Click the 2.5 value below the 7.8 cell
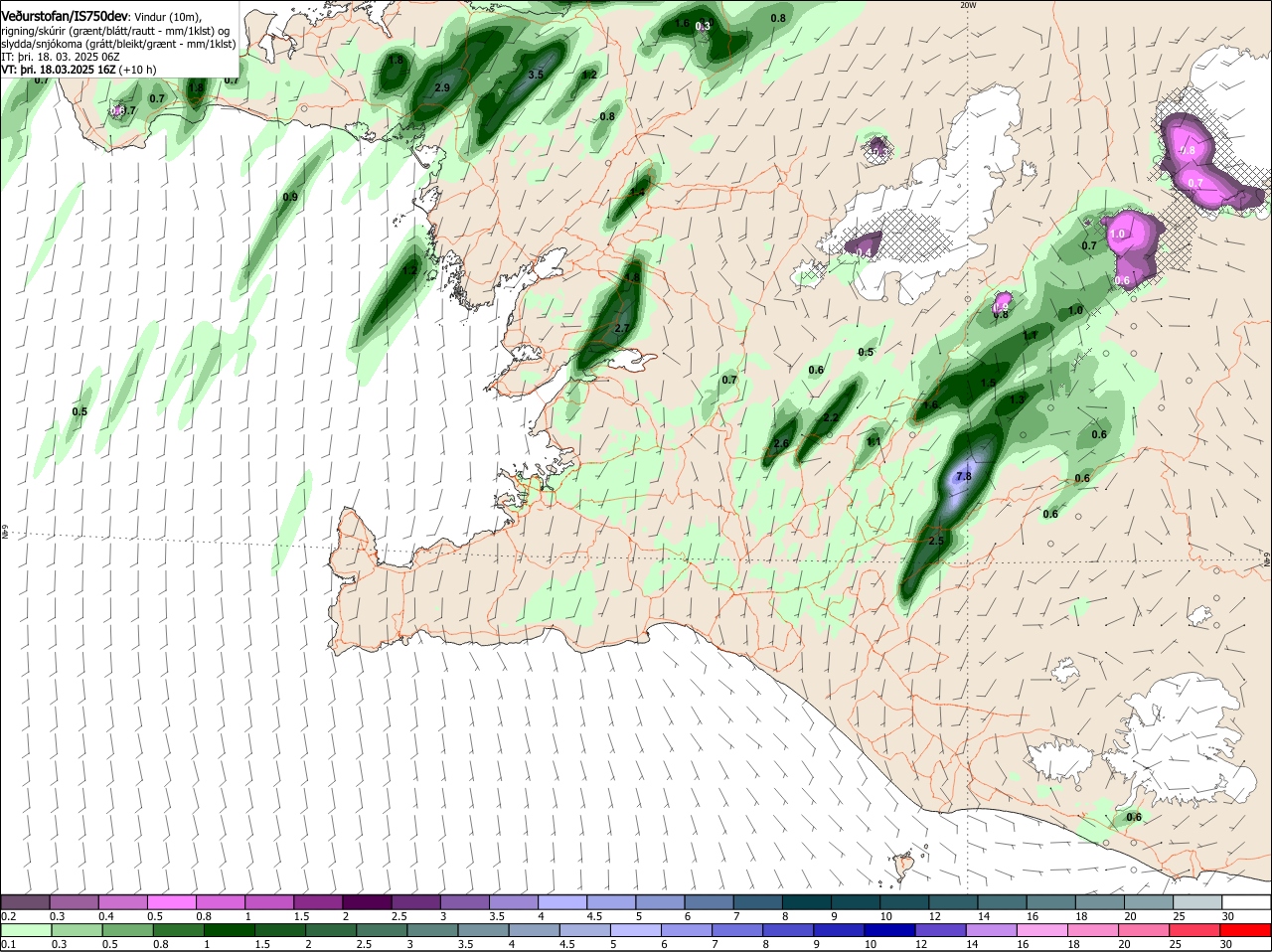Screen dimensions: 1272x952 (936, 542)
